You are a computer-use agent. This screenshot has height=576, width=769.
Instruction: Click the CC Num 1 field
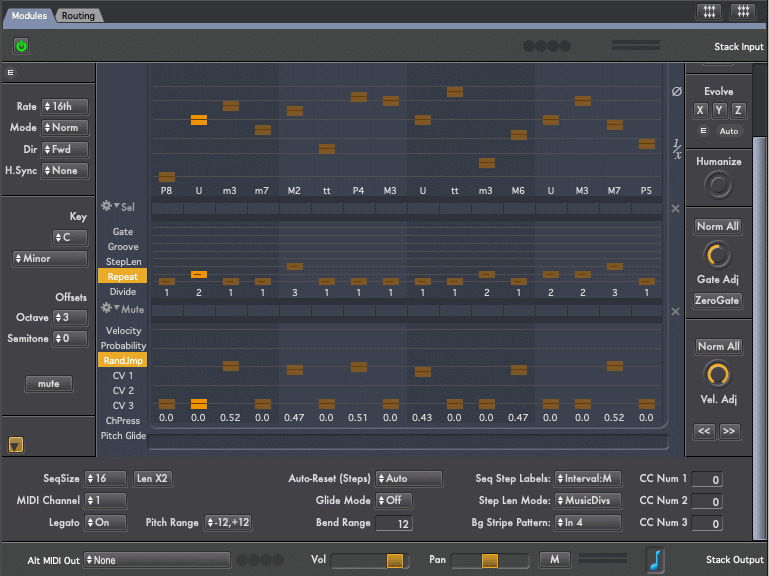pyautogui.click(x=707, y=479)
